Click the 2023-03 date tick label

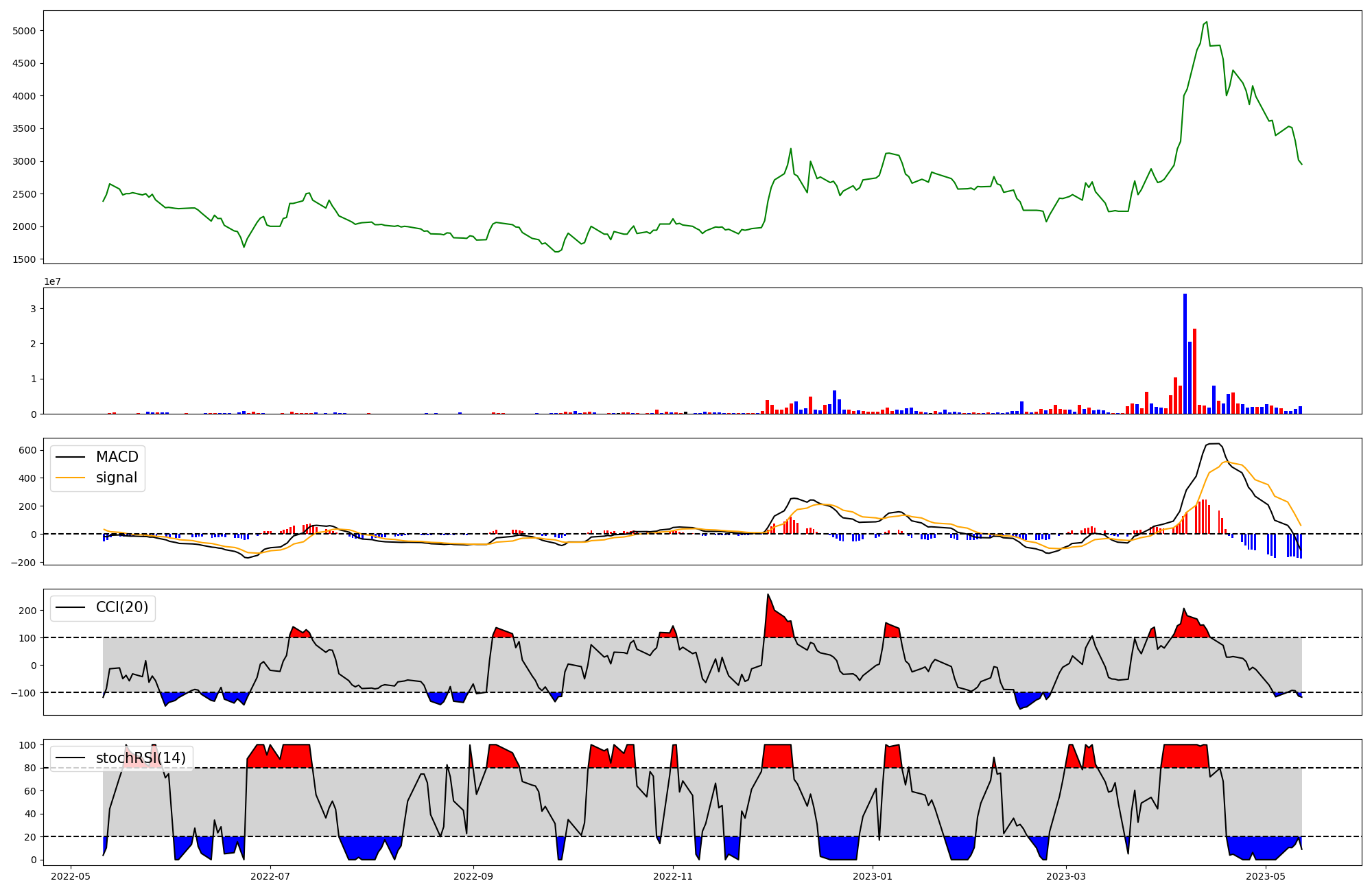(x=1067, y=876)
